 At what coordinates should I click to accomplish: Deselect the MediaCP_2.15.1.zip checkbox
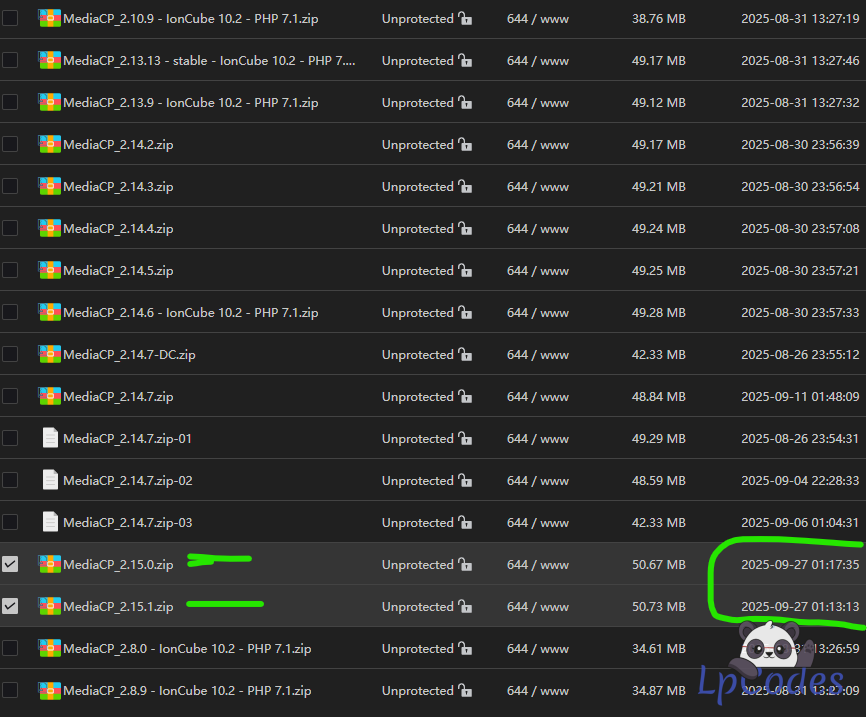10,606
